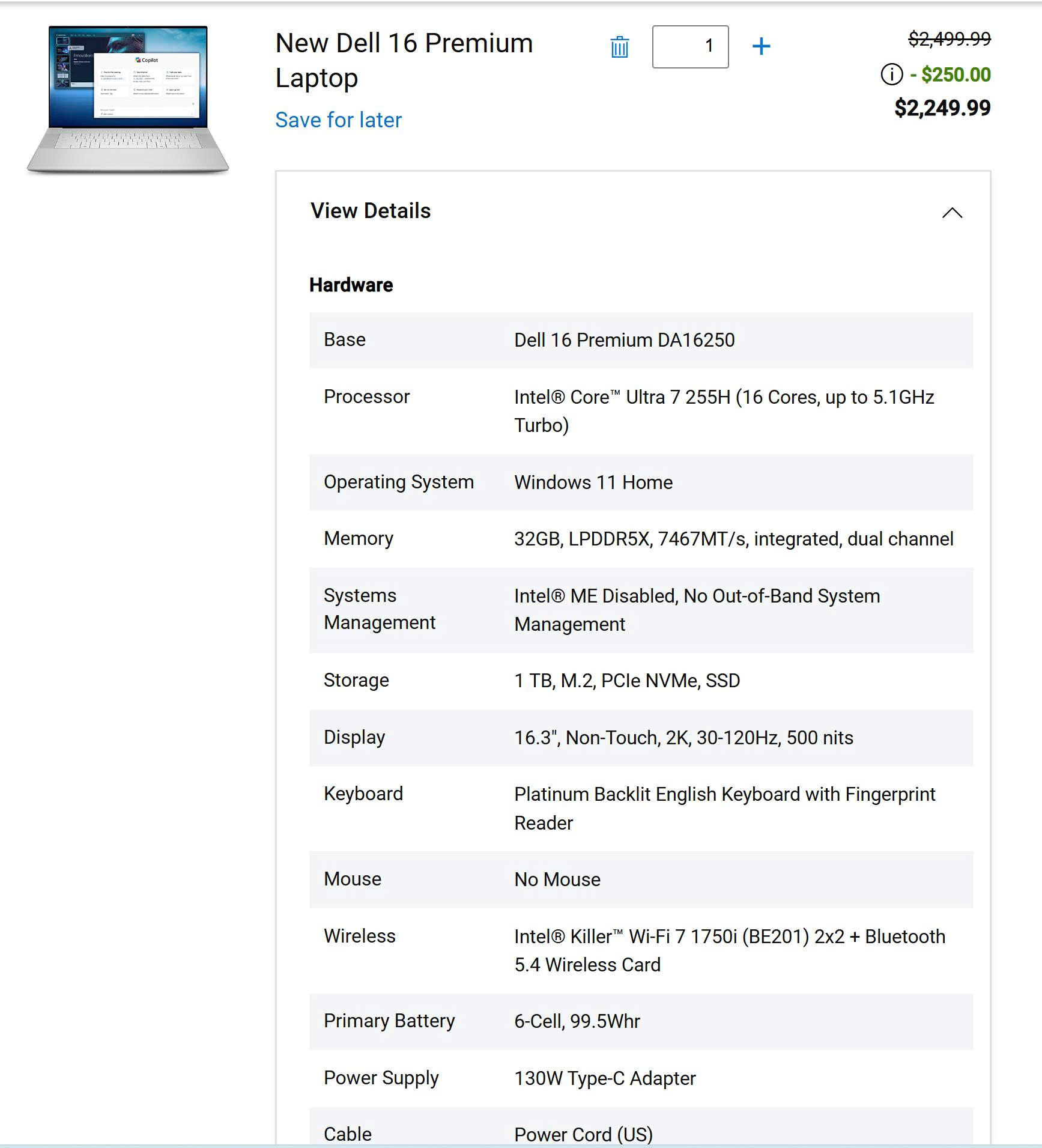Click the crossed-out $2,499.99 price
Image resolution: width=1042 pixels, height=1148 pixels.
click(949, 39)
